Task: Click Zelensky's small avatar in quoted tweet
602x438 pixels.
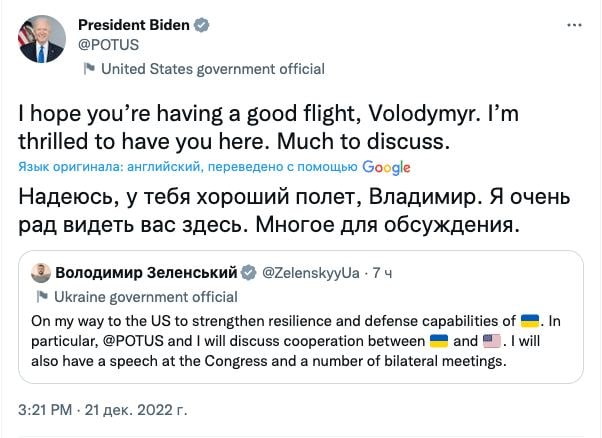Action: tap(42, 273)
